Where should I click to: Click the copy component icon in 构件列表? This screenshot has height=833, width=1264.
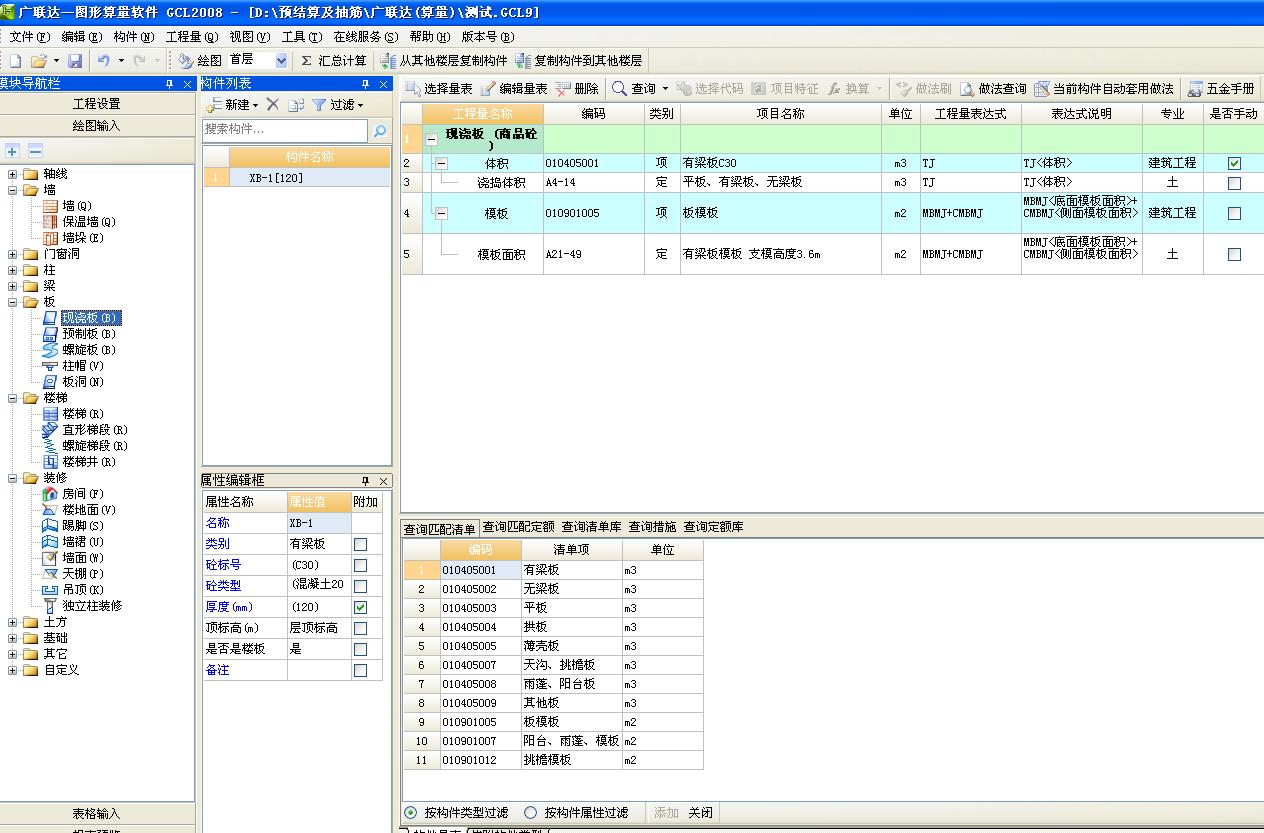[296, 105]
